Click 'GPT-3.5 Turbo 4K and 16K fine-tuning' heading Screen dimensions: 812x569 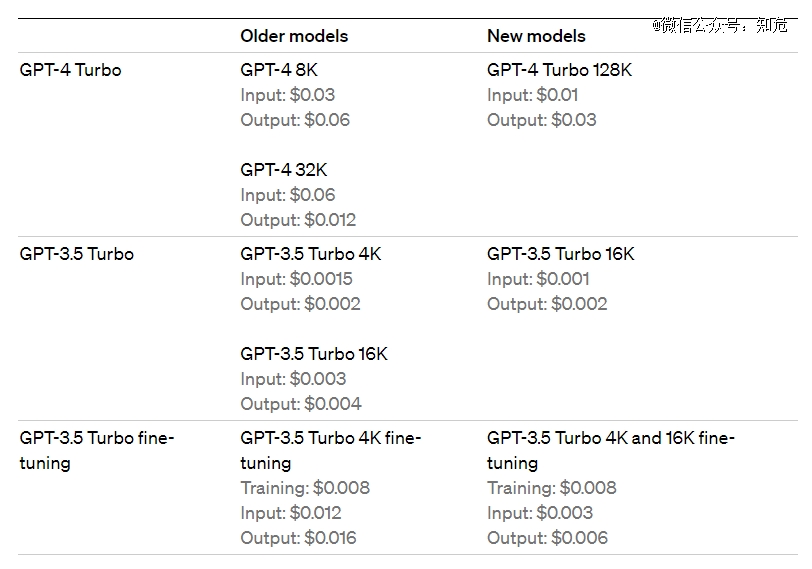[x=611, y=450]
